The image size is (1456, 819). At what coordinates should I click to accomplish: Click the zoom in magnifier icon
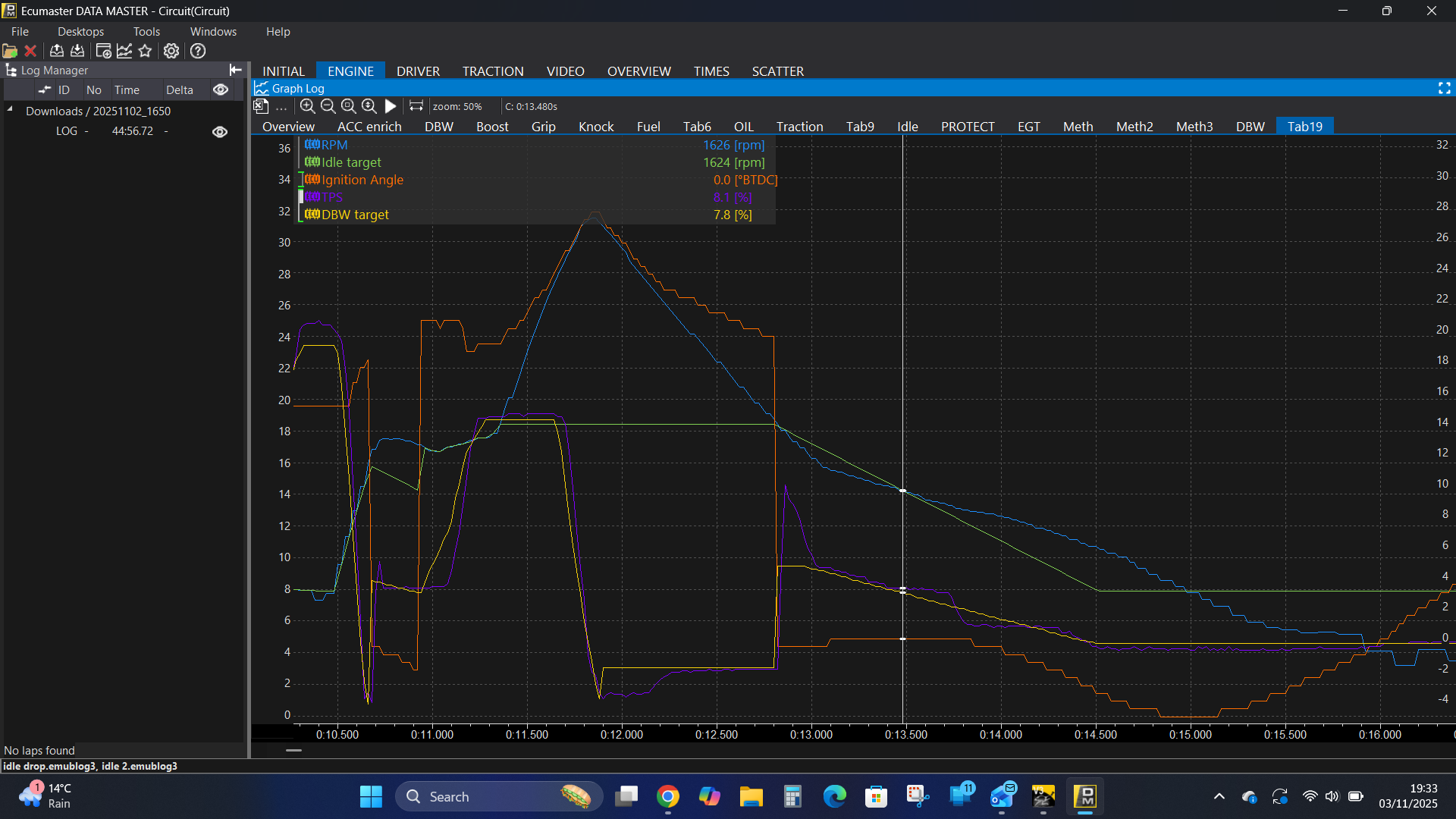click(x=307, y=106)
